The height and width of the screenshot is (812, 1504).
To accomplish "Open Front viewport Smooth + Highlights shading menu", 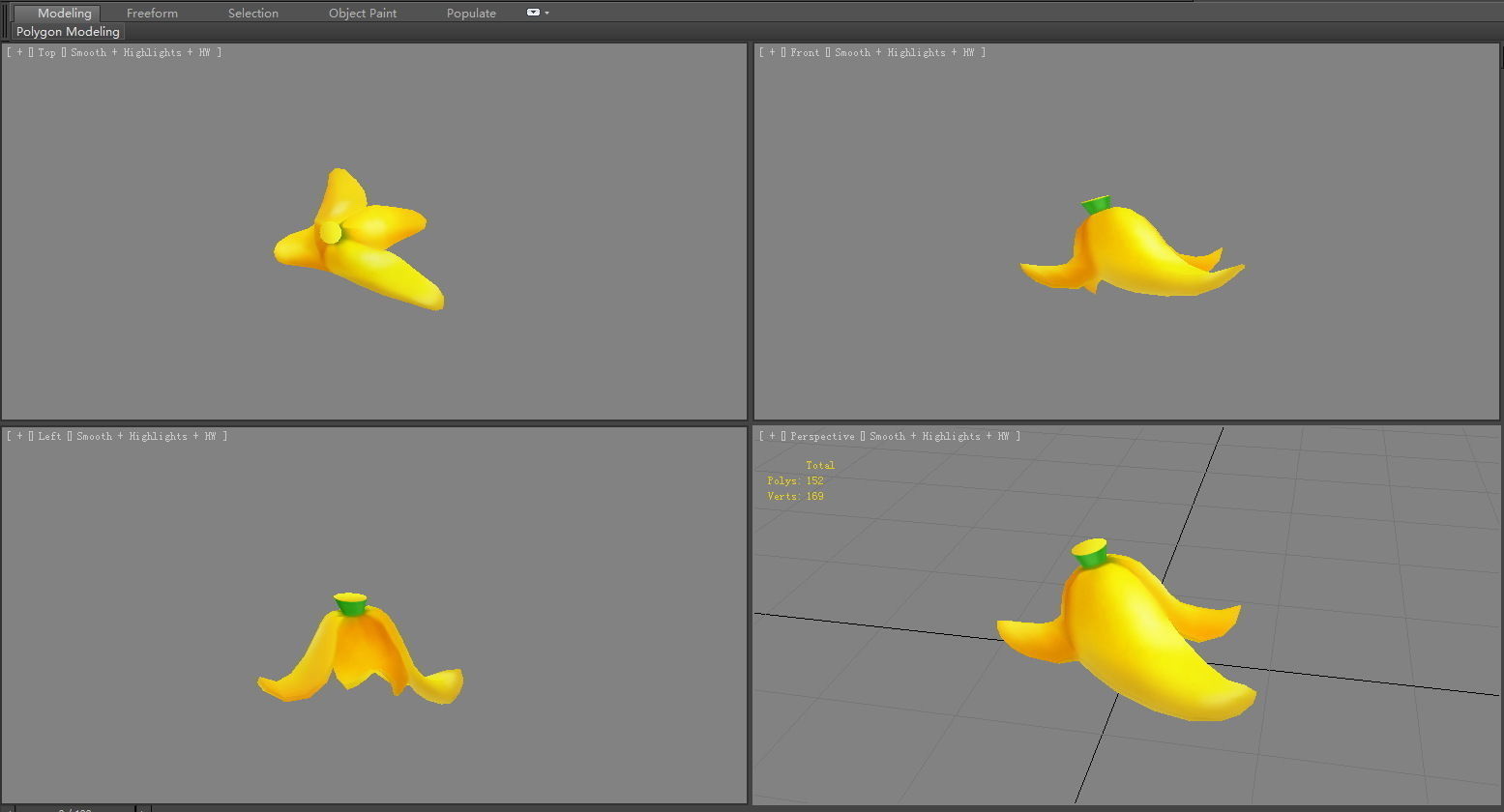I will (x=904, y=52).
